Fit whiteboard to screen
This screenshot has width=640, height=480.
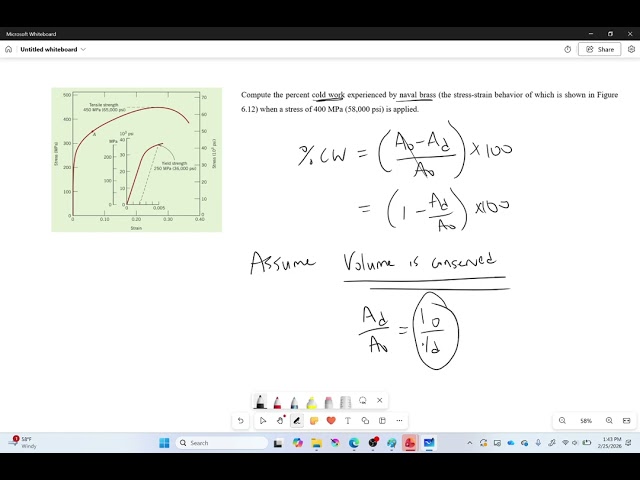(627, 420)
